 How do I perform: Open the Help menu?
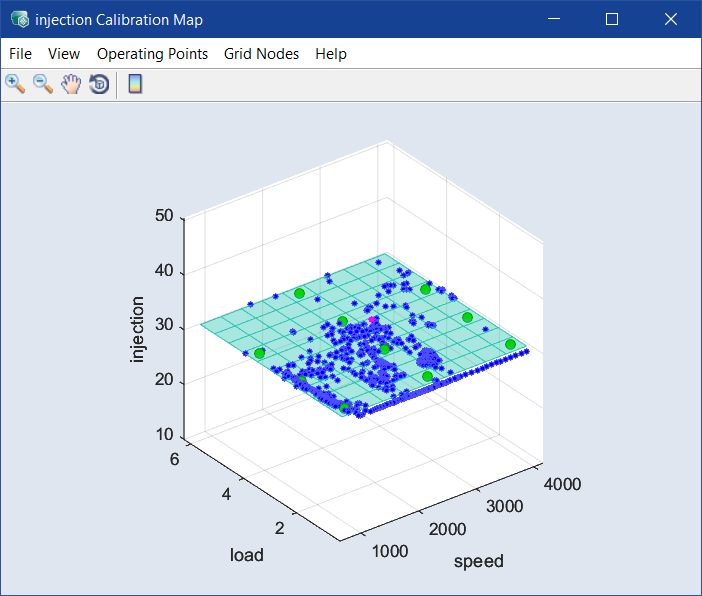[331, 54]
